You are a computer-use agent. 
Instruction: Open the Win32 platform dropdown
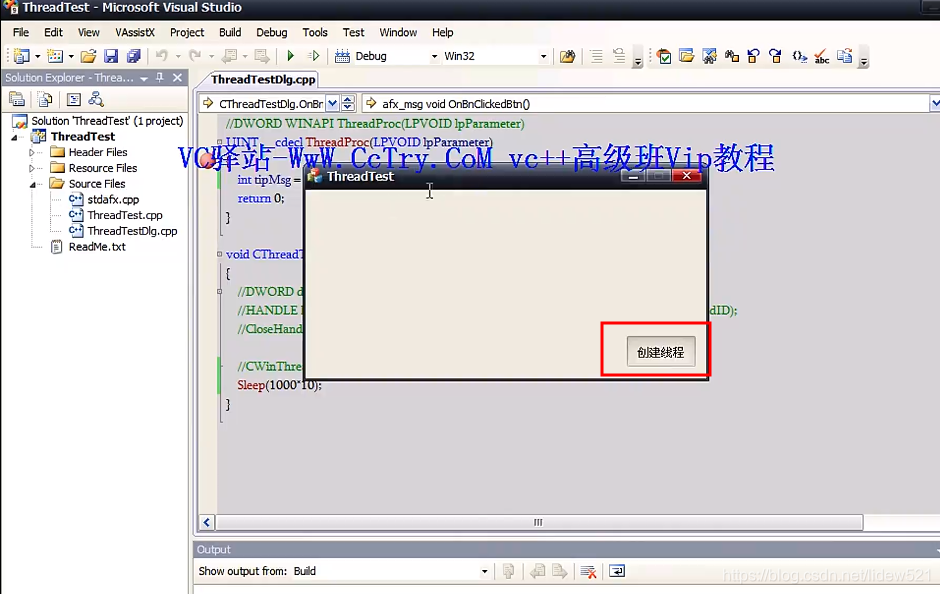pyautogui.click(x=543, y=56)
